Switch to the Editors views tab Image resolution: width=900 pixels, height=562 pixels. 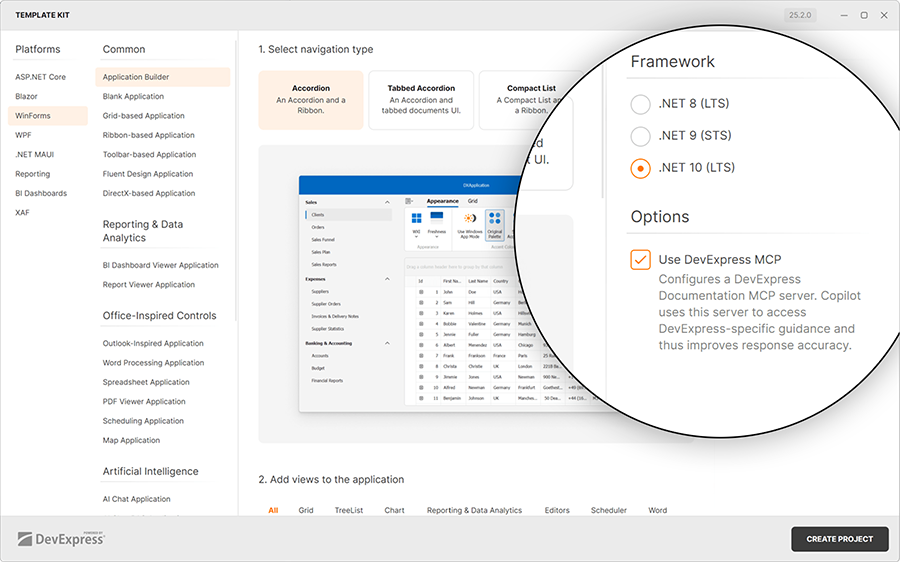557,510
